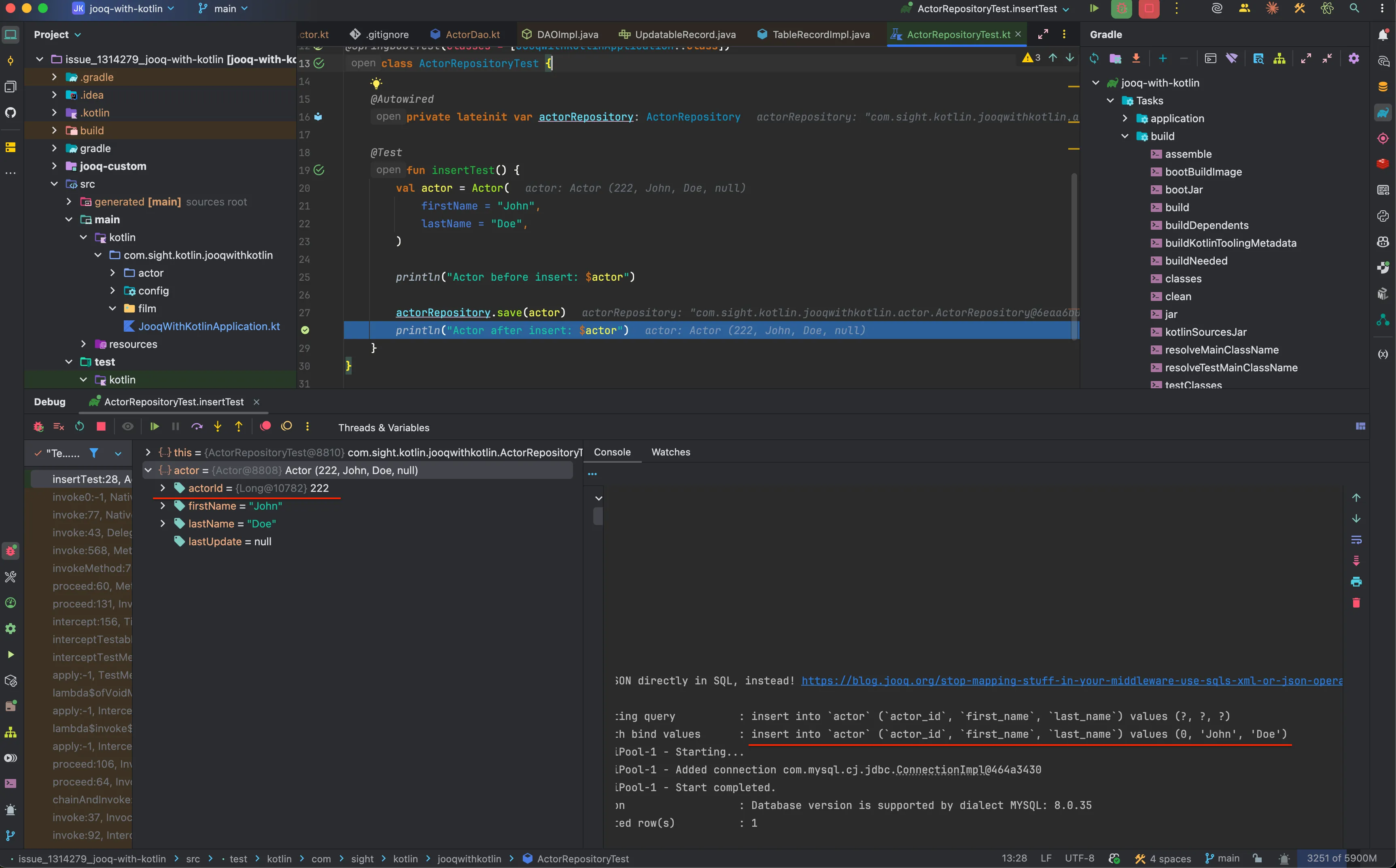Open Commit tool window in left sidebar
The image size is (1396, 868).
coord(11,61)
